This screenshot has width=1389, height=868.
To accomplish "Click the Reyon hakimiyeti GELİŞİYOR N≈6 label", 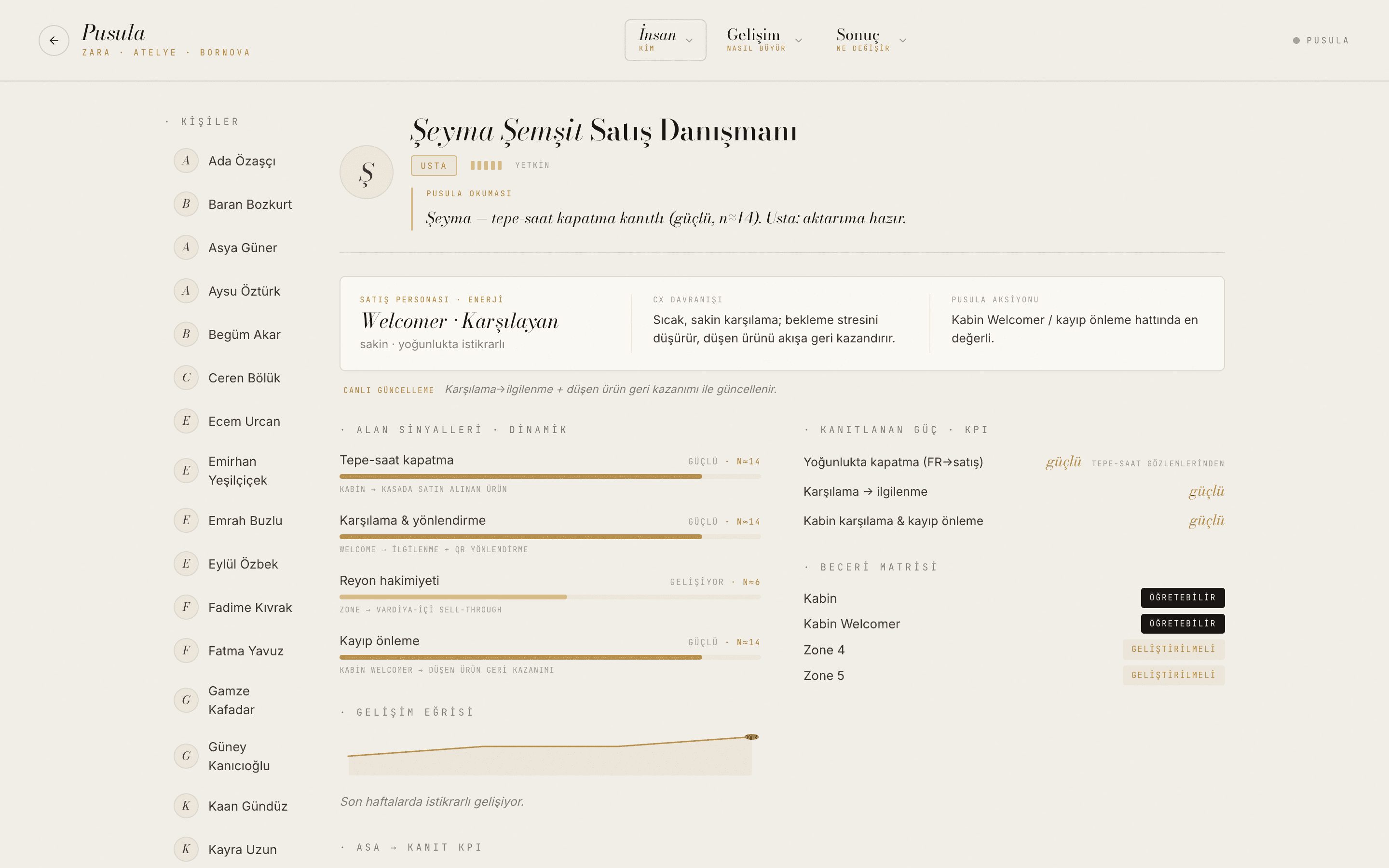I will tap(715, 582).
